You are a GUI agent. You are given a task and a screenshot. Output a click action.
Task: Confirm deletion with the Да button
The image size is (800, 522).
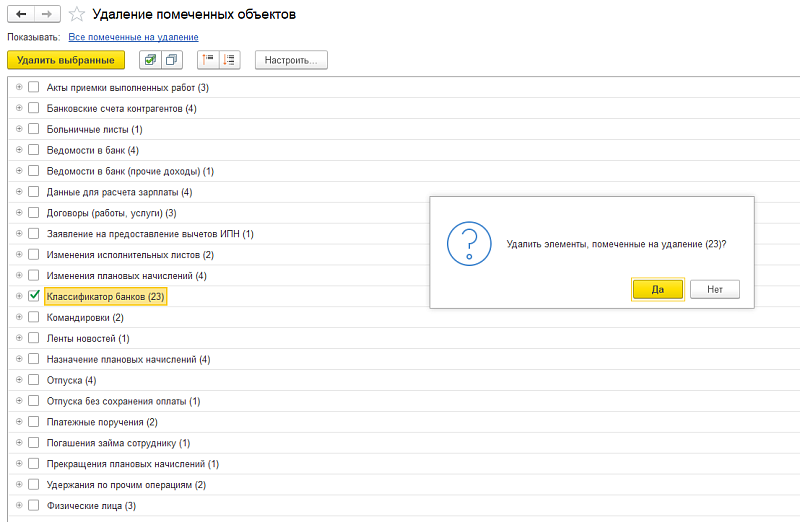click(658, 289)
